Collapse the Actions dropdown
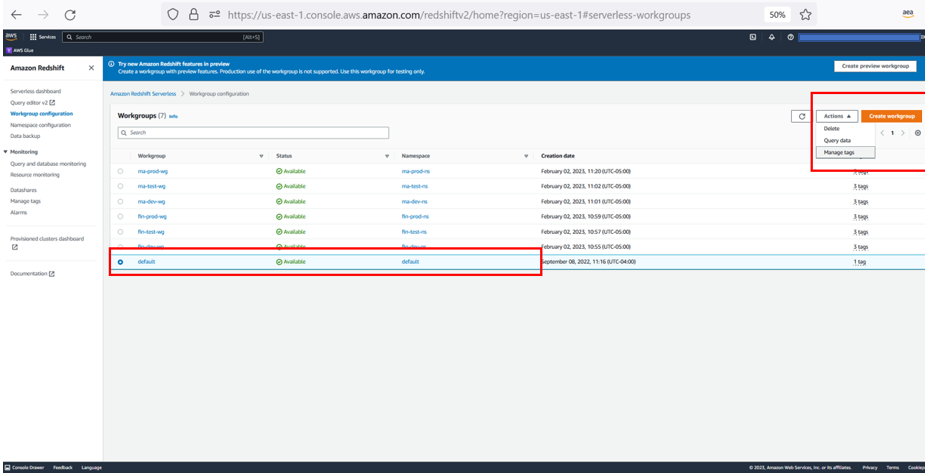This screenshot has width=928, height=475. (837, 117)
